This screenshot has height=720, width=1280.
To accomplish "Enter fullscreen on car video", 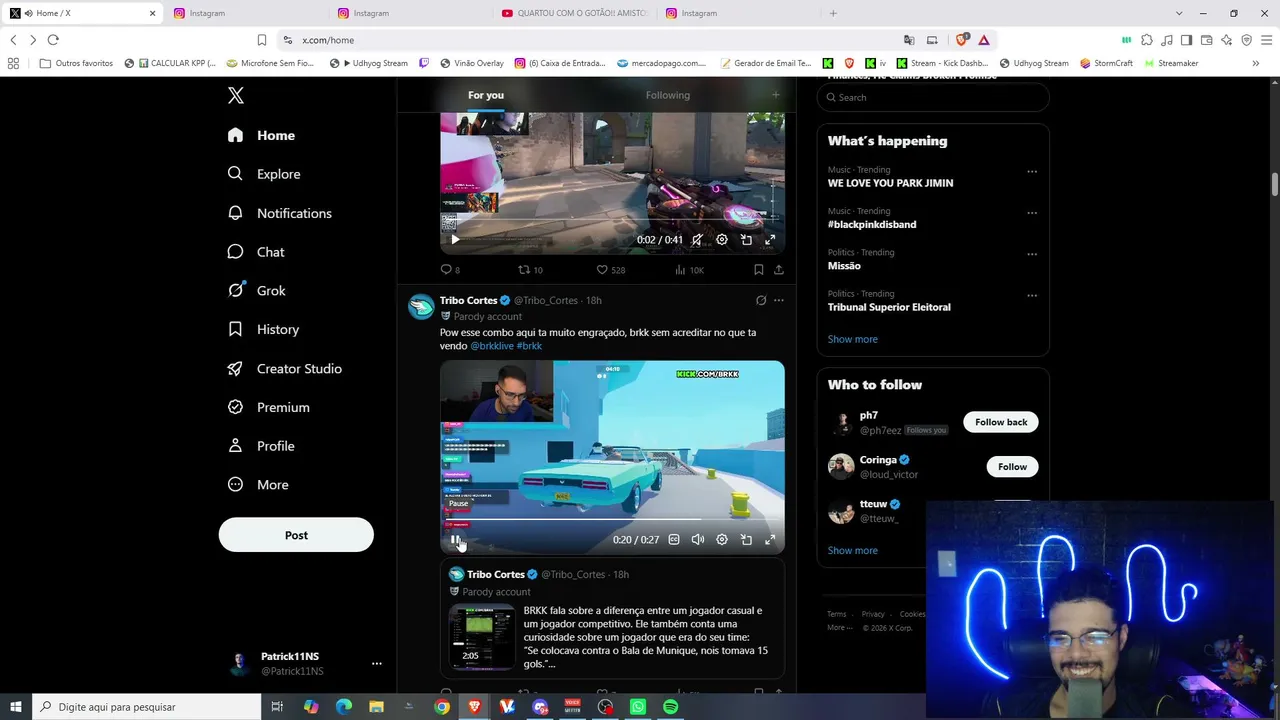I will click(x=770, y=540).
